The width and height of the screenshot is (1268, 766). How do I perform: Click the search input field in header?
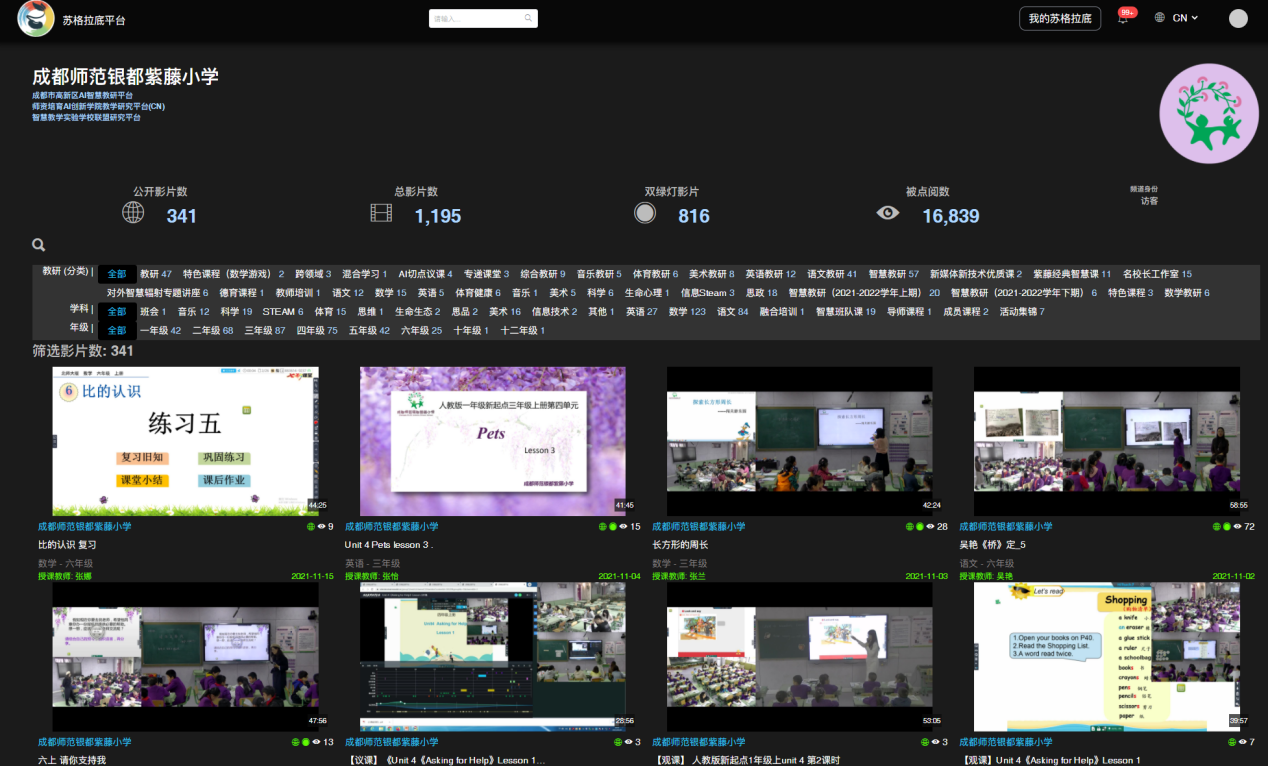(x=476, y=19)
